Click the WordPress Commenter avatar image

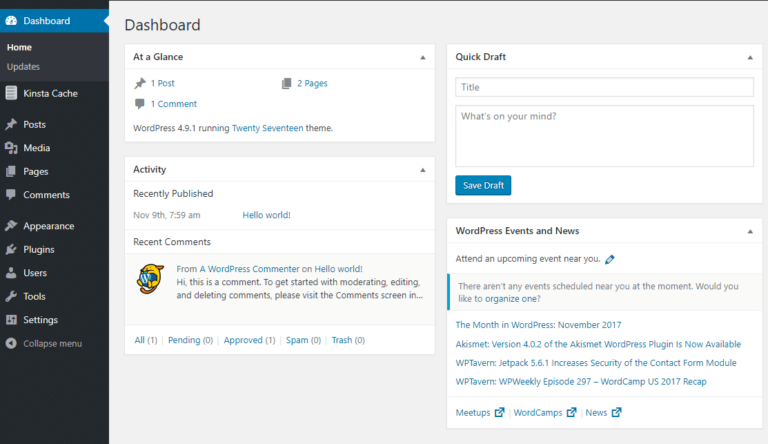point(150,279)
